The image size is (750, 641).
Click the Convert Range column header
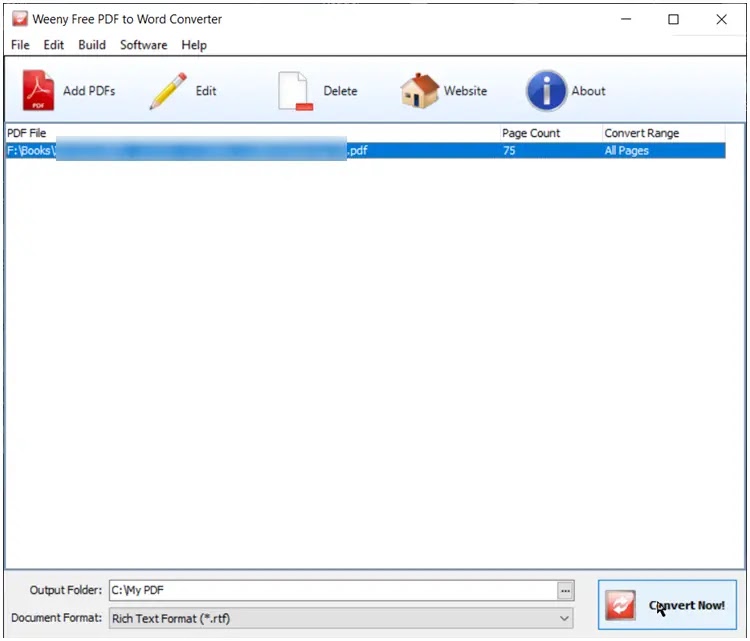[663, 133]
